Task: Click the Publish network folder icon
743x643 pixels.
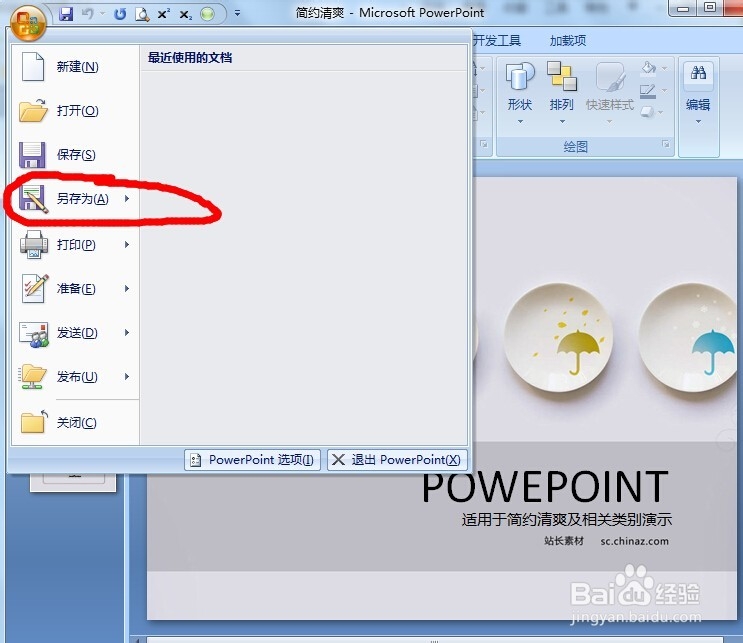Action: point(32,377)
